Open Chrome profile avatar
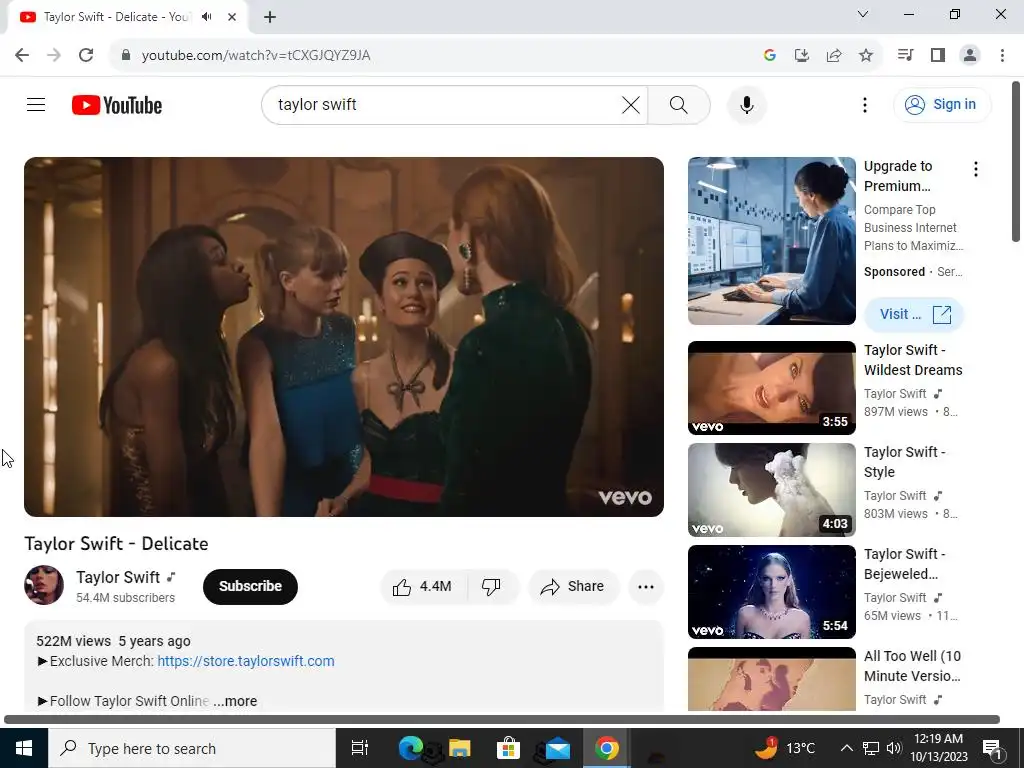Screen dimensions: 1024x768 point(970,55)
